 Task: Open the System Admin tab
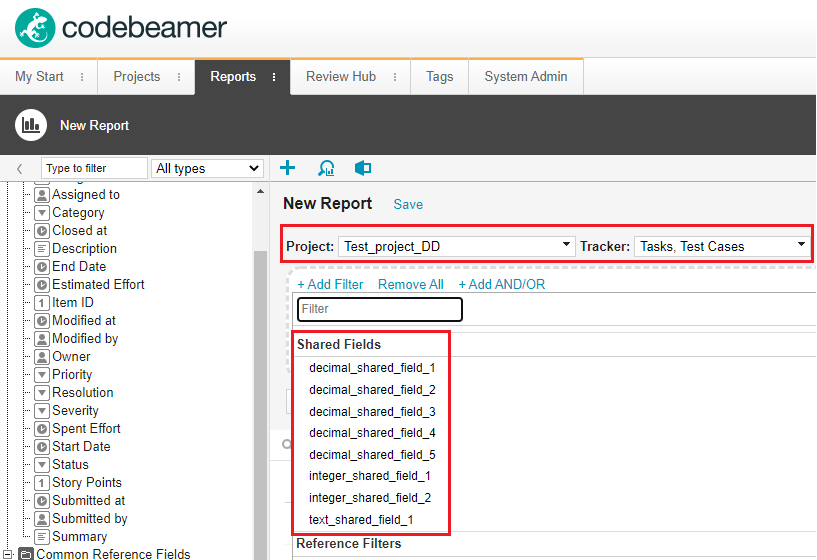pos(526,77)
